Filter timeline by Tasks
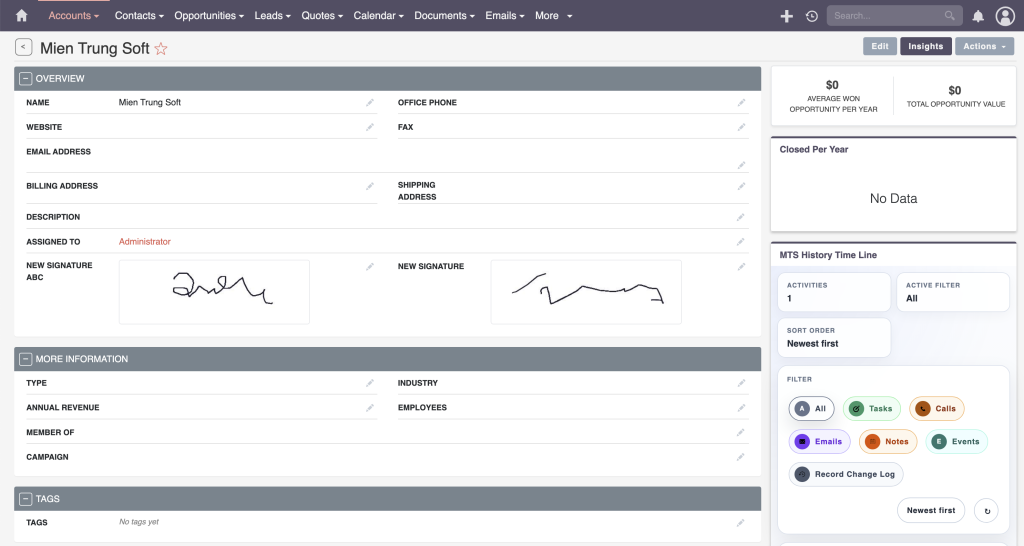This screenshot has width=1024, height=546. click(872, 409)
